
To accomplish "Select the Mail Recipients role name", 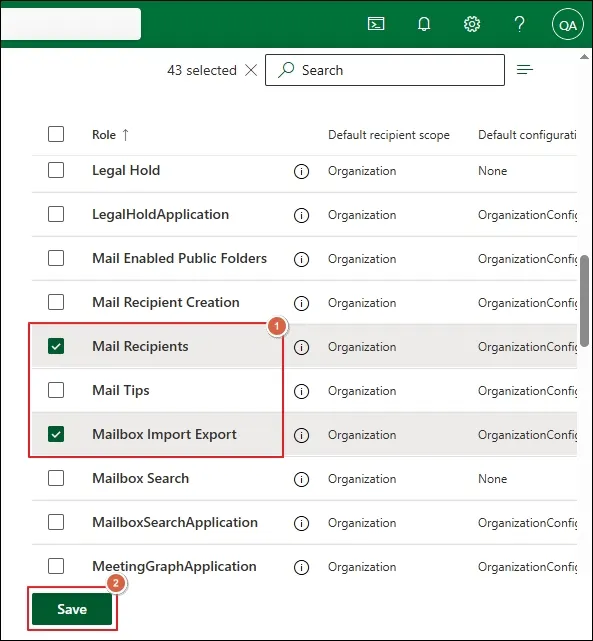I will 140,346.
